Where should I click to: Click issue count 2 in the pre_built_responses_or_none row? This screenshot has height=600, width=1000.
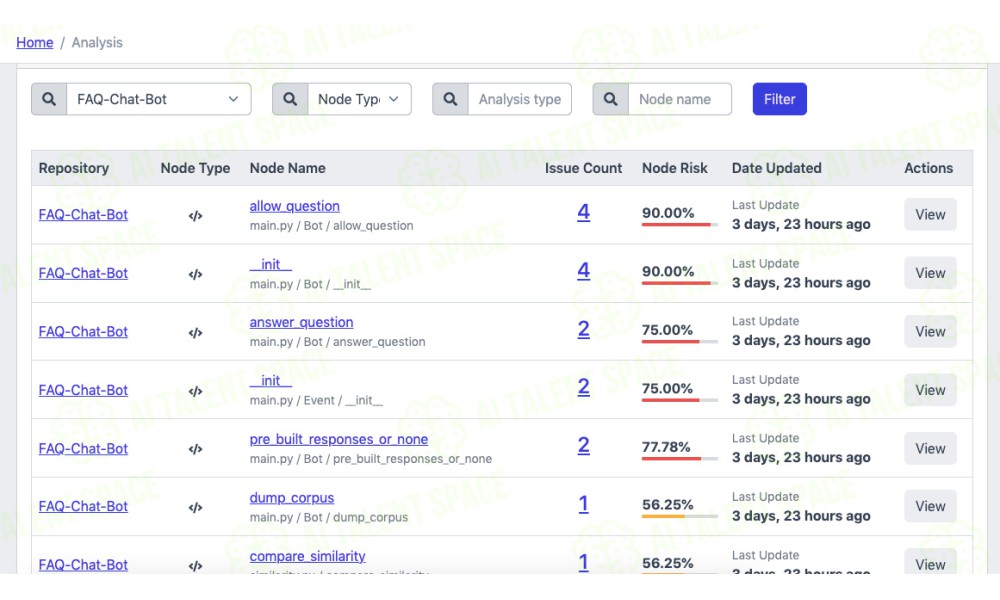pos(584,446)
